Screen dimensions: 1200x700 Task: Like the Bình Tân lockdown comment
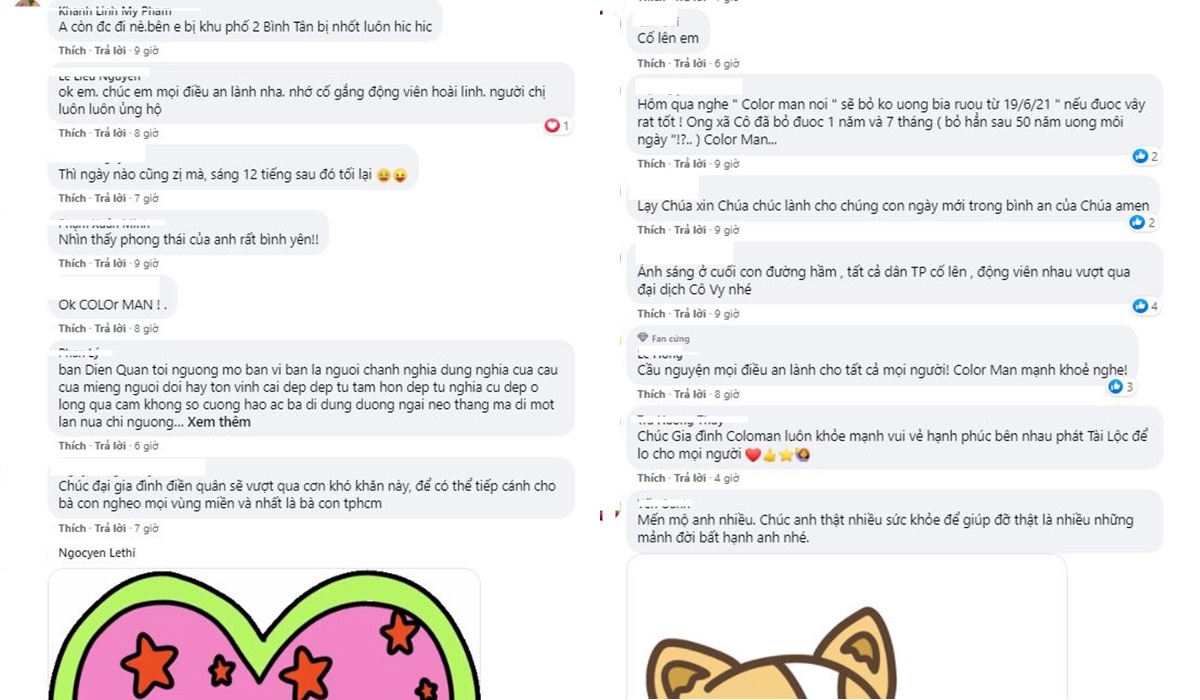point(72,50)
